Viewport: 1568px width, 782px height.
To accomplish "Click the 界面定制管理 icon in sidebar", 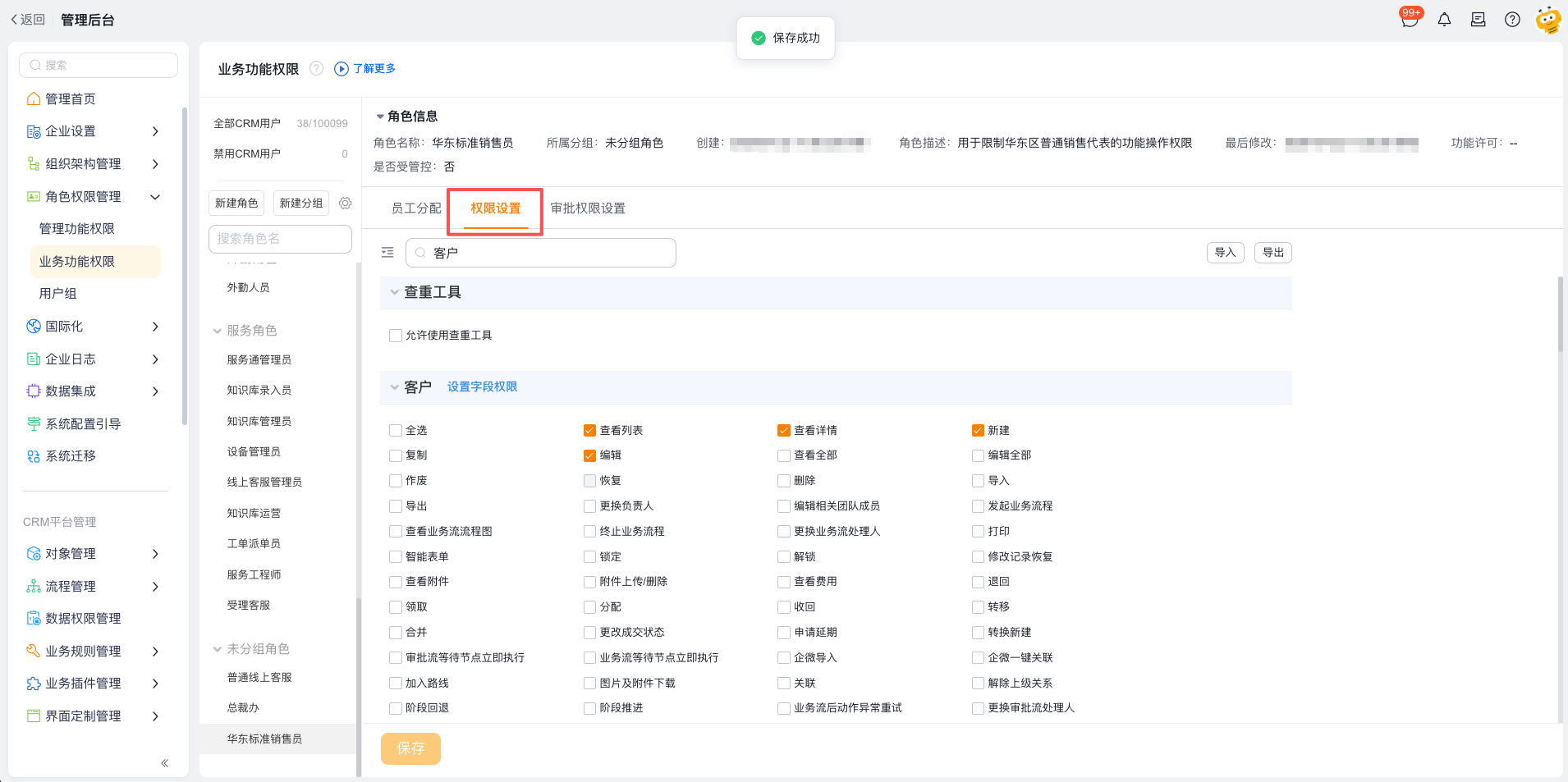I will 34,716.
